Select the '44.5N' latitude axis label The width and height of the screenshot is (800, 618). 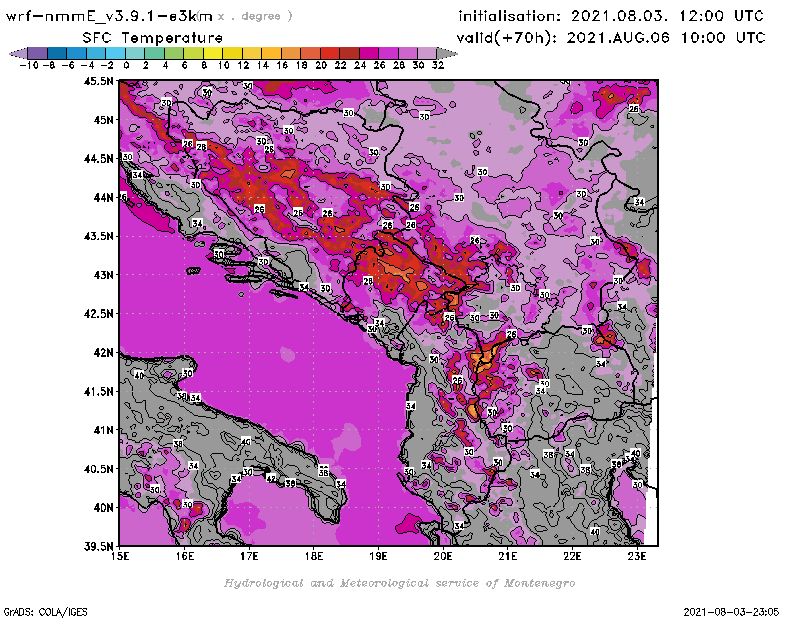coord(98,159)
